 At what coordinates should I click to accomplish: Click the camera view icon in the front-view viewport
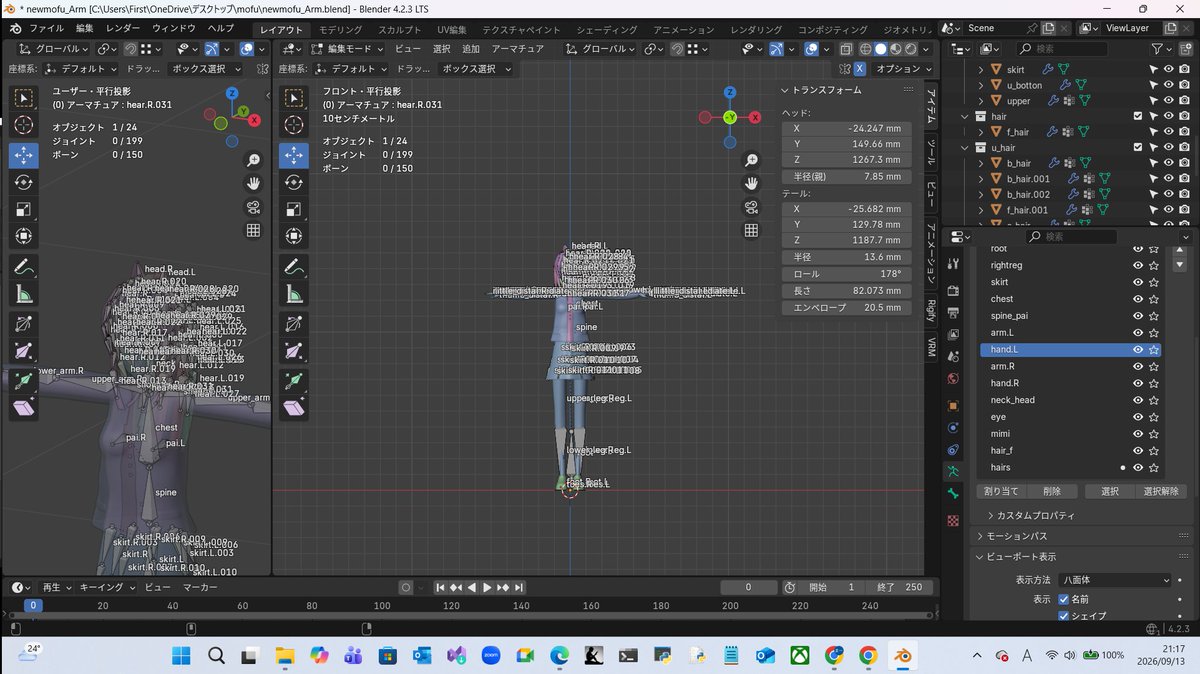[x=752, y=207]
